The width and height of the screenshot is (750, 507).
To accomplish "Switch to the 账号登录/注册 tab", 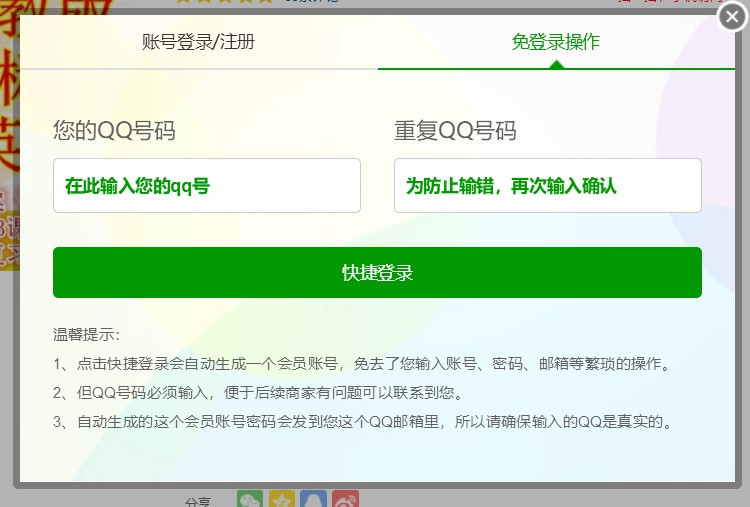I will pos(198,42).
